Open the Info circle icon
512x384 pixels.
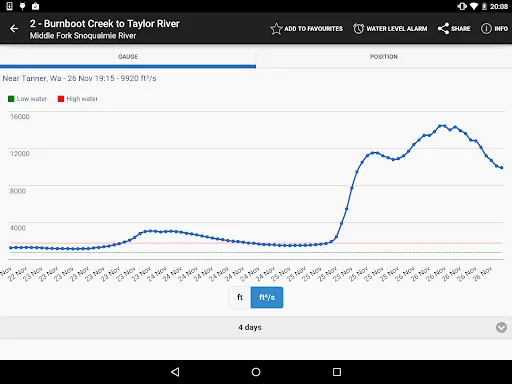pyautogui.click(x=486, y=29)
